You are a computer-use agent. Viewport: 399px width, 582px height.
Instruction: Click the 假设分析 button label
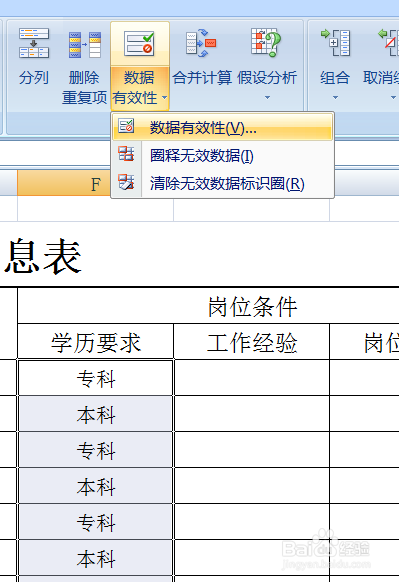pos(267,78)
